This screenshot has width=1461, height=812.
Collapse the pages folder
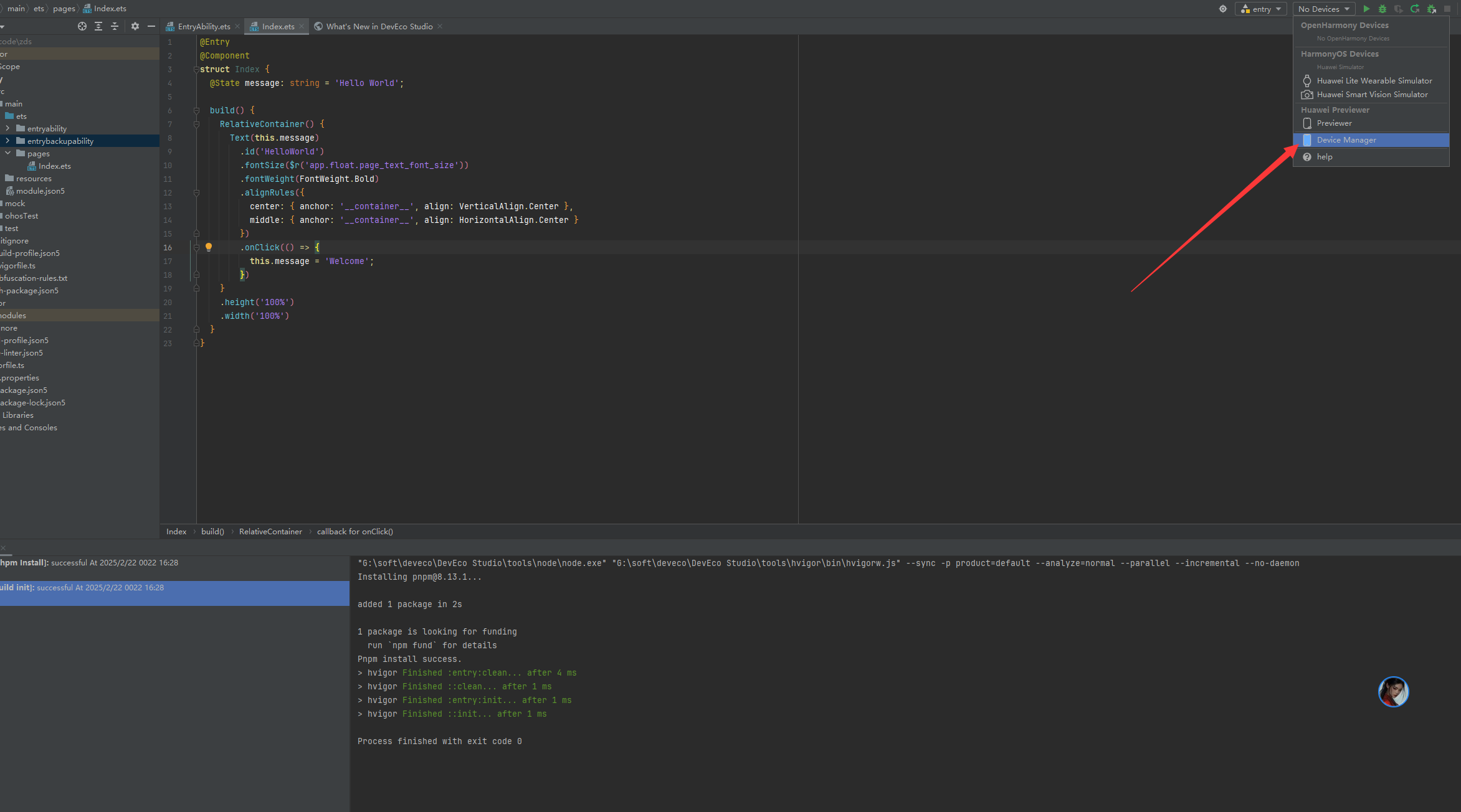(7, 153)
